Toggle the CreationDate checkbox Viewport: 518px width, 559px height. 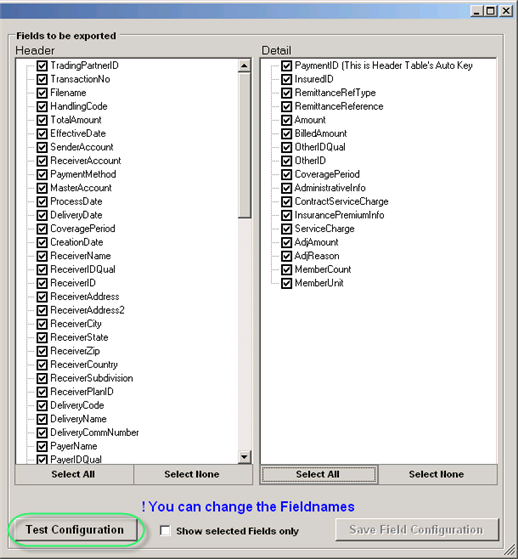pos(42,242)
